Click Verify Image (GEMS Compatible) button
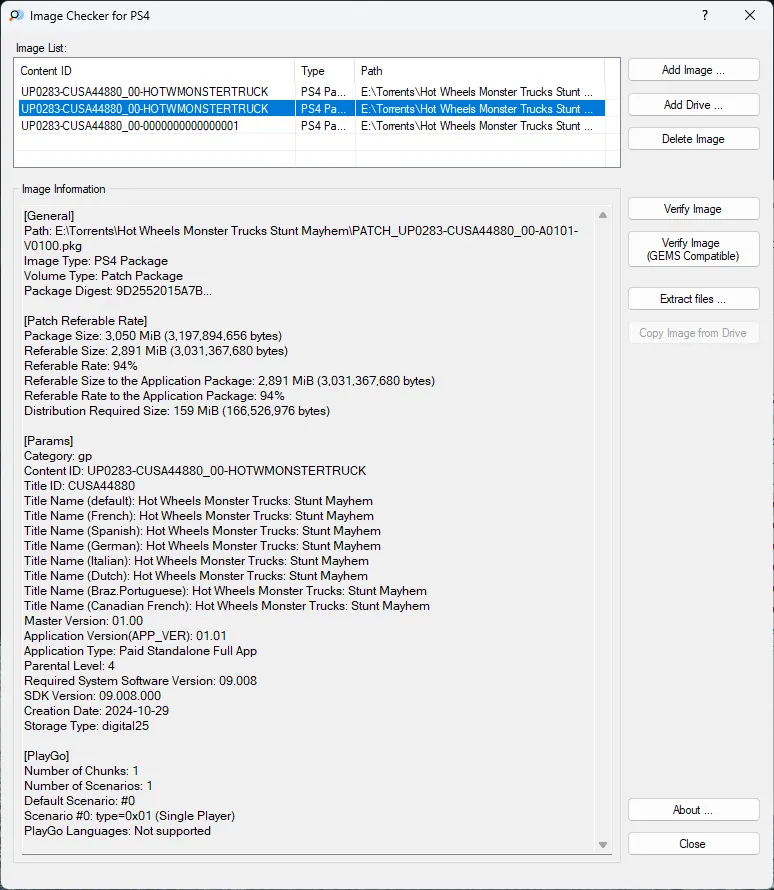This screenshot has width=774, height=890. 693,249
